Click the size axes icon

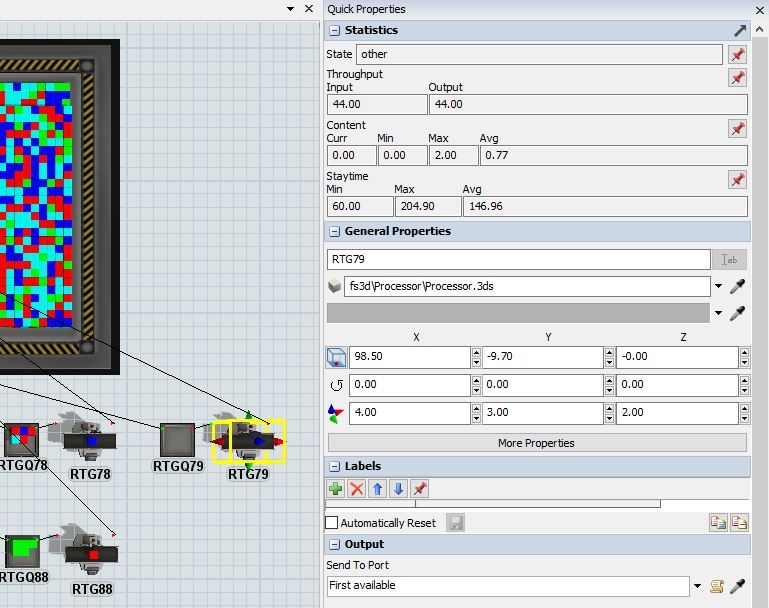coord(335,413)
